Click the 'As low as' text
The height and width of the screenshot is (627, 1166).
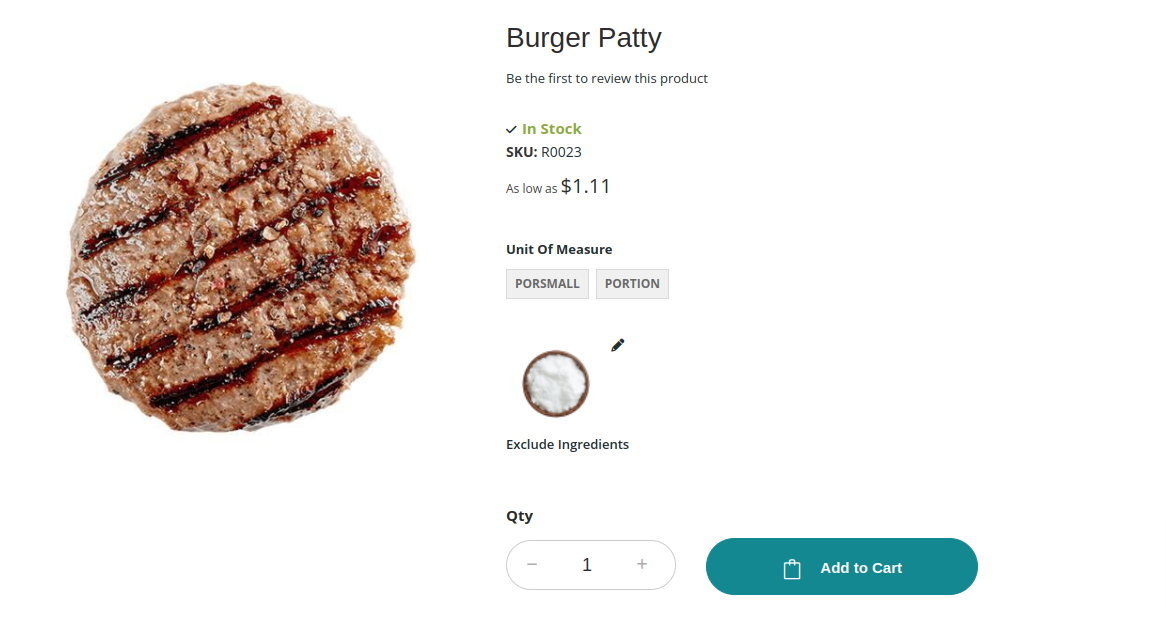pos(531,189)
